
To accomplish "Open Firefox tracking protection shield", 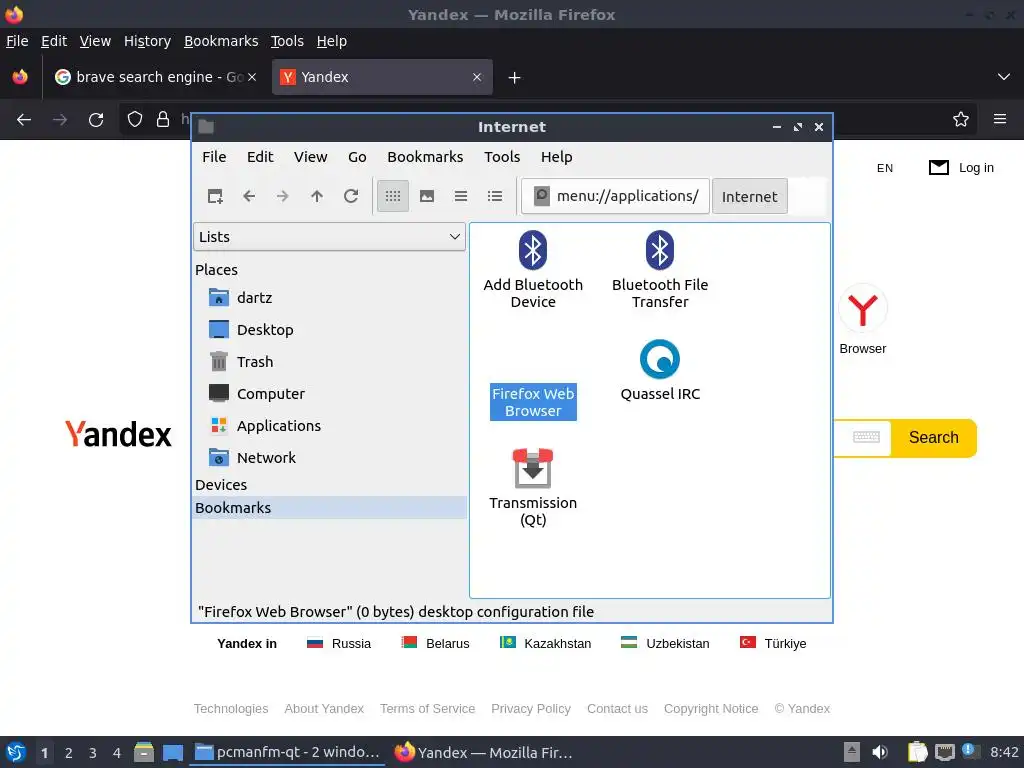I will pos(135,120).
